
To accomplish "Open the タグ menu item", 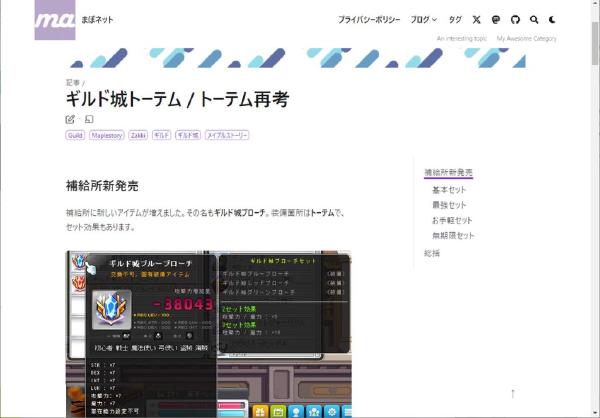I will (455, 20).
